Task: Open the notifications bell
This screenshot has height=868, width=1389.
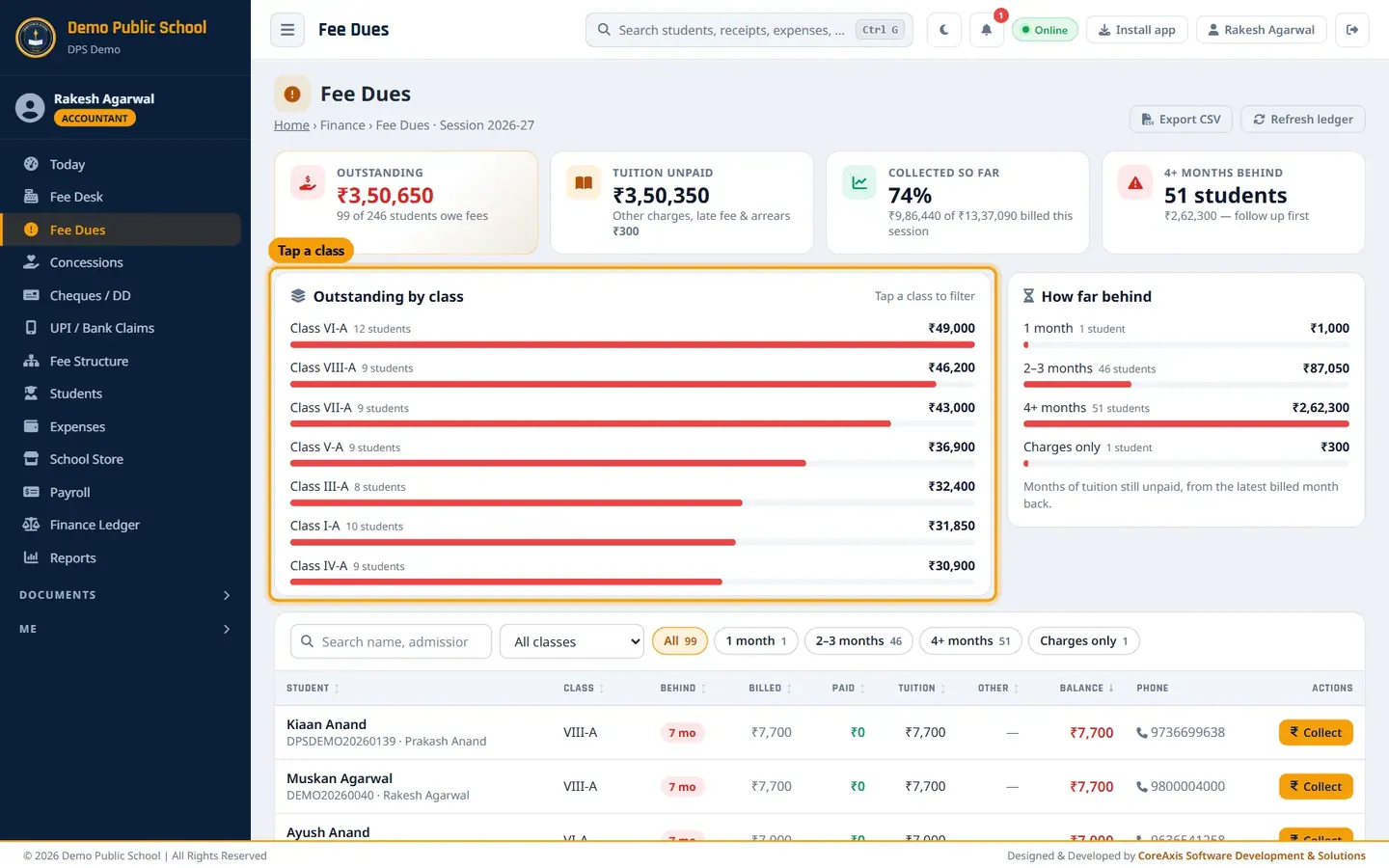Action: coord(986,30)
